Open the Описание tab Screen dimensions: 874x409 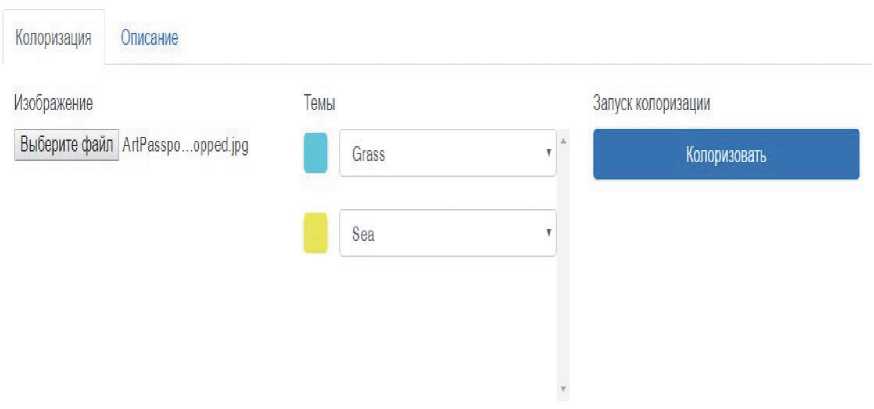(149, 38)
